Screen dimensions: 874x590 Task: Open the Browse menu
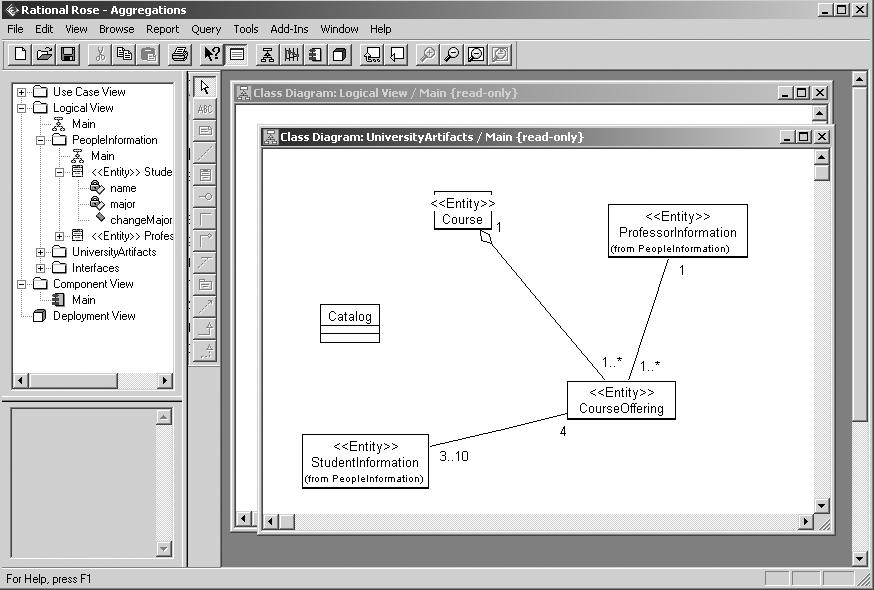pos(116,29)
